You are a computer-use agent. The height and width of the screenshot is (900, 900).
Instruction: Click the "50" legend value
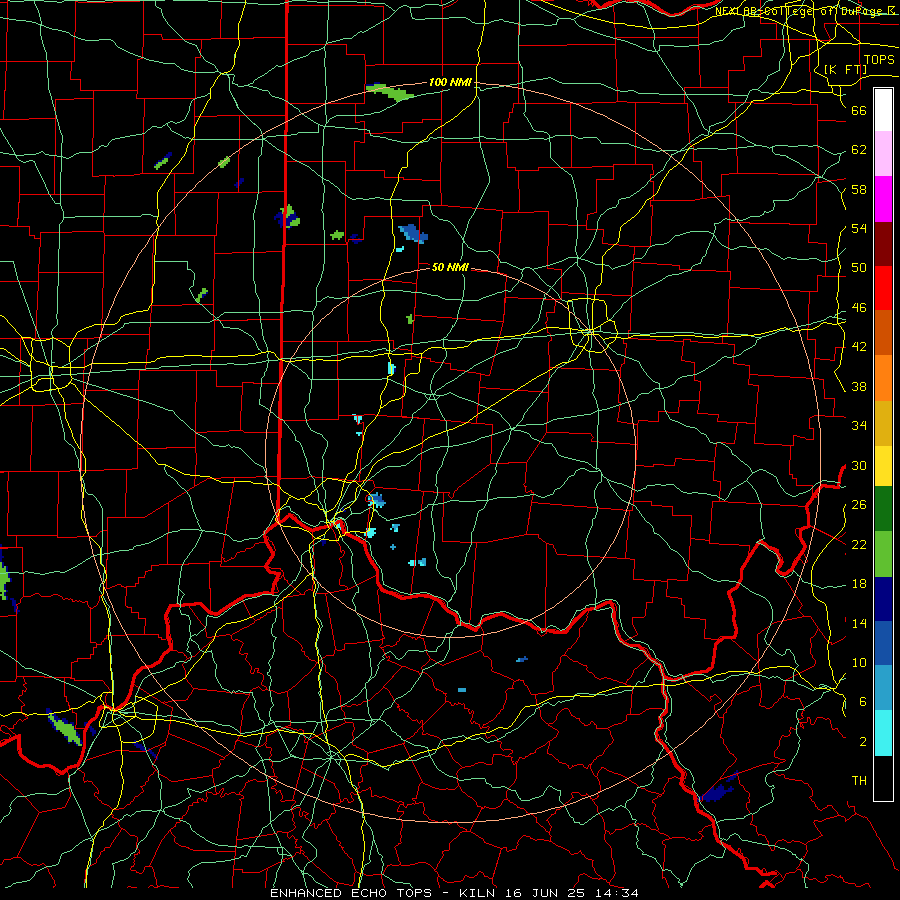tap(859, 268)
